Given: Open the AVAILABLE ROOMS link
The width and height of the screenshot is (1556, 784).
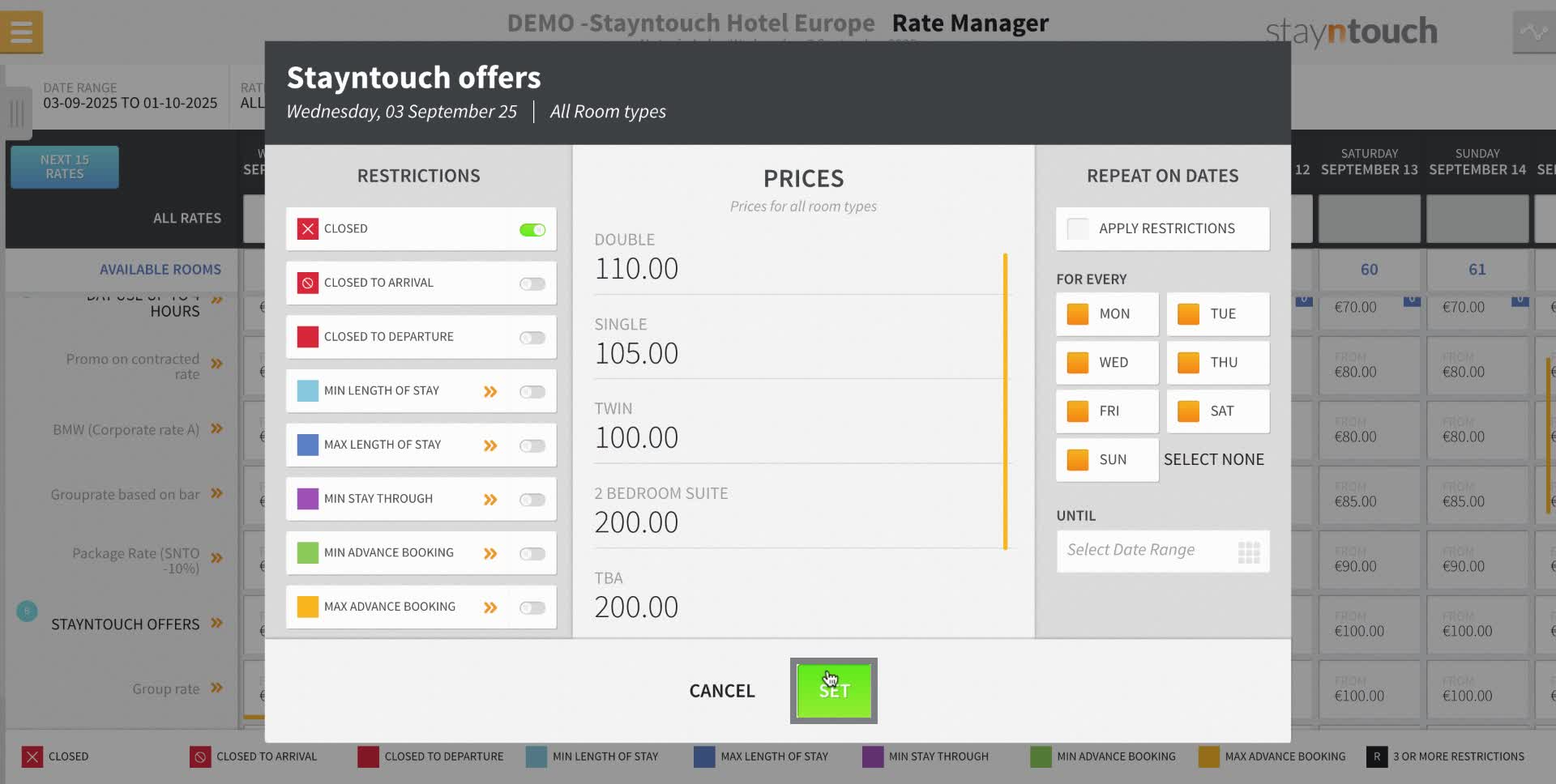Looking at the screenshot, I should [160, 270].
